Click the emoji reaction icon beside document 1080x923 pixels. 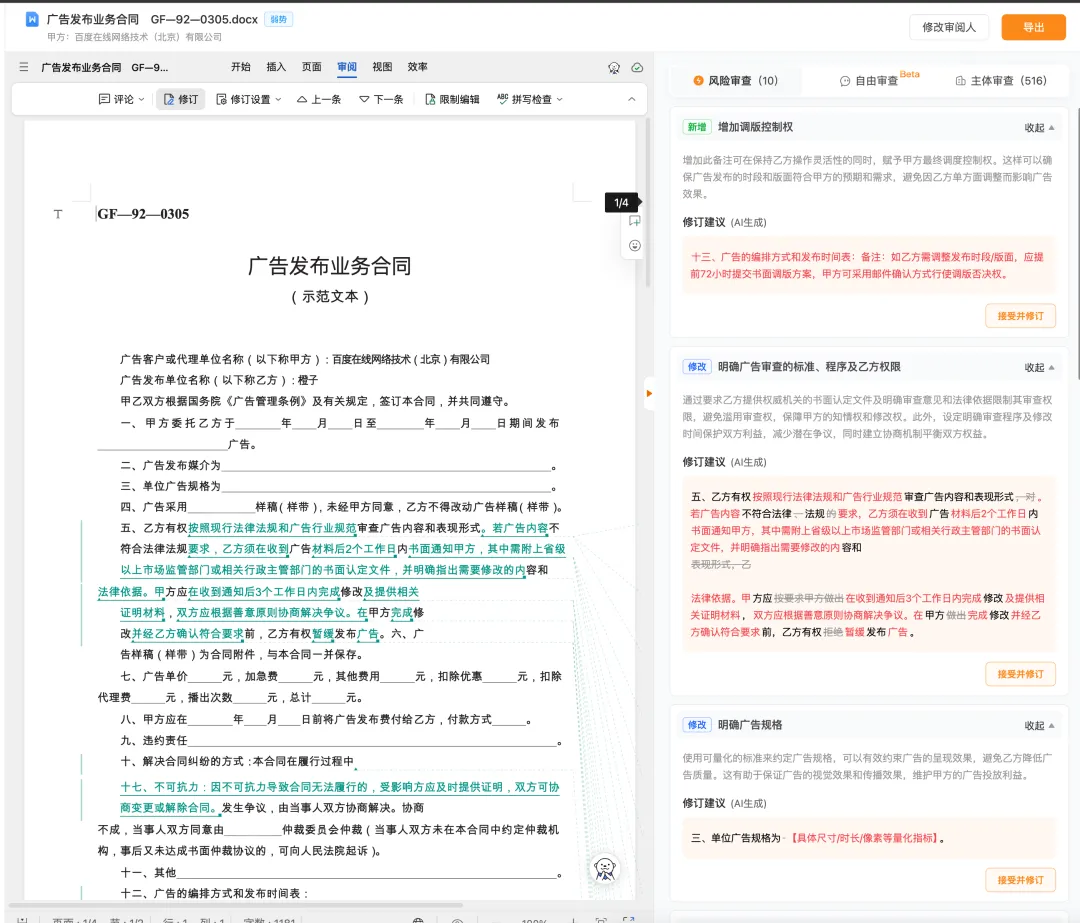coord(634,245)
